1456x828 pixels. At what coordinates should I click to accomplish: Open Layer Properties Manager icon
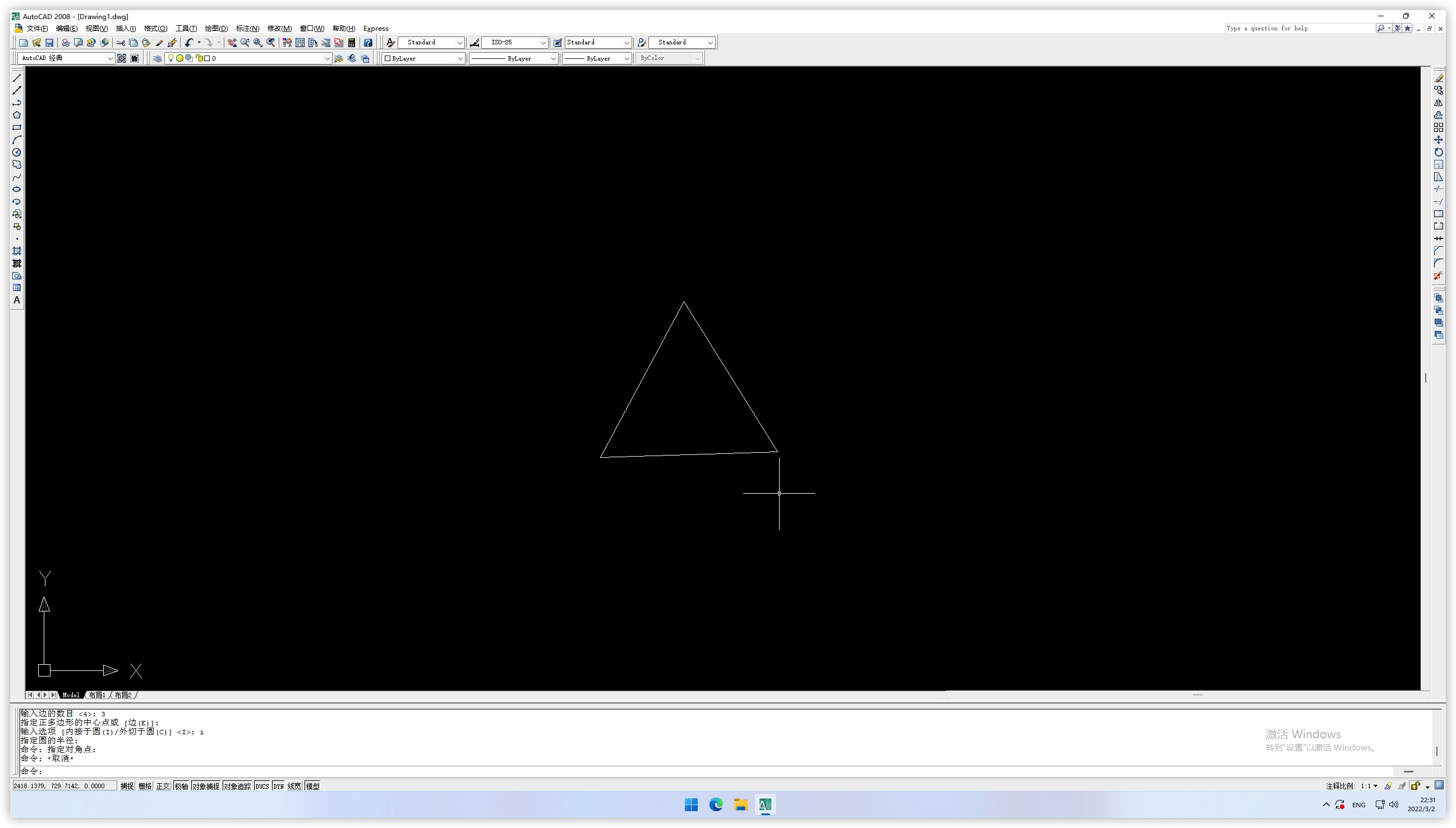pyautogui.click(x=158, y=58)
